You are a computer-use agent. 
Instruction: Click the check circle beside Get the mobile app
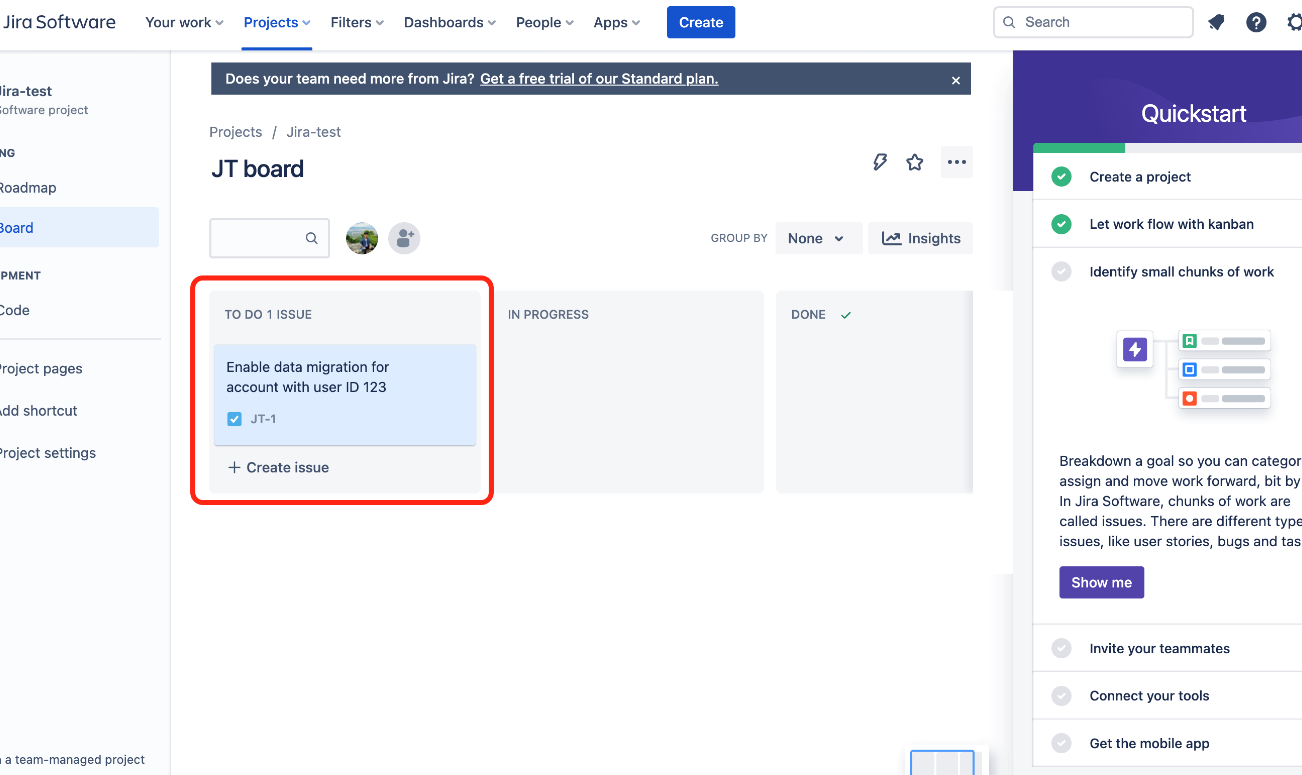pos(1062,743)
